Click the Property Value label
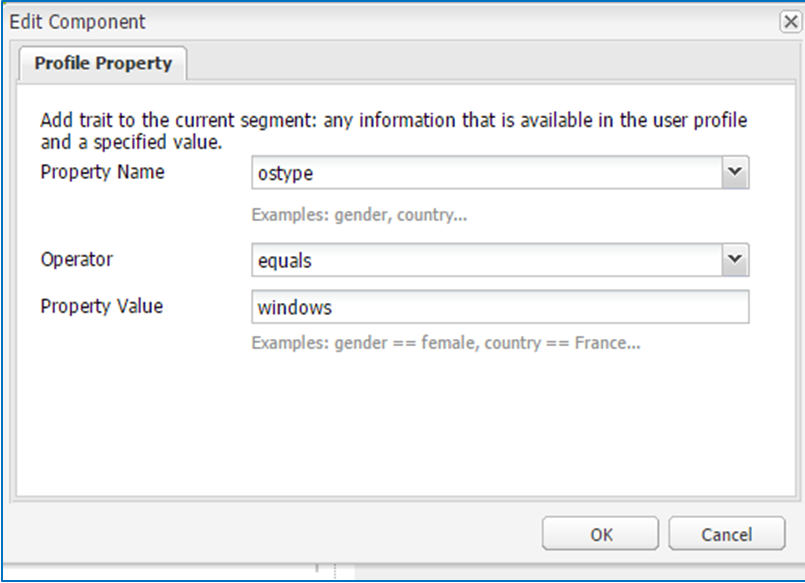This screenshot has height=583, width=805. [x=101, y=306]
